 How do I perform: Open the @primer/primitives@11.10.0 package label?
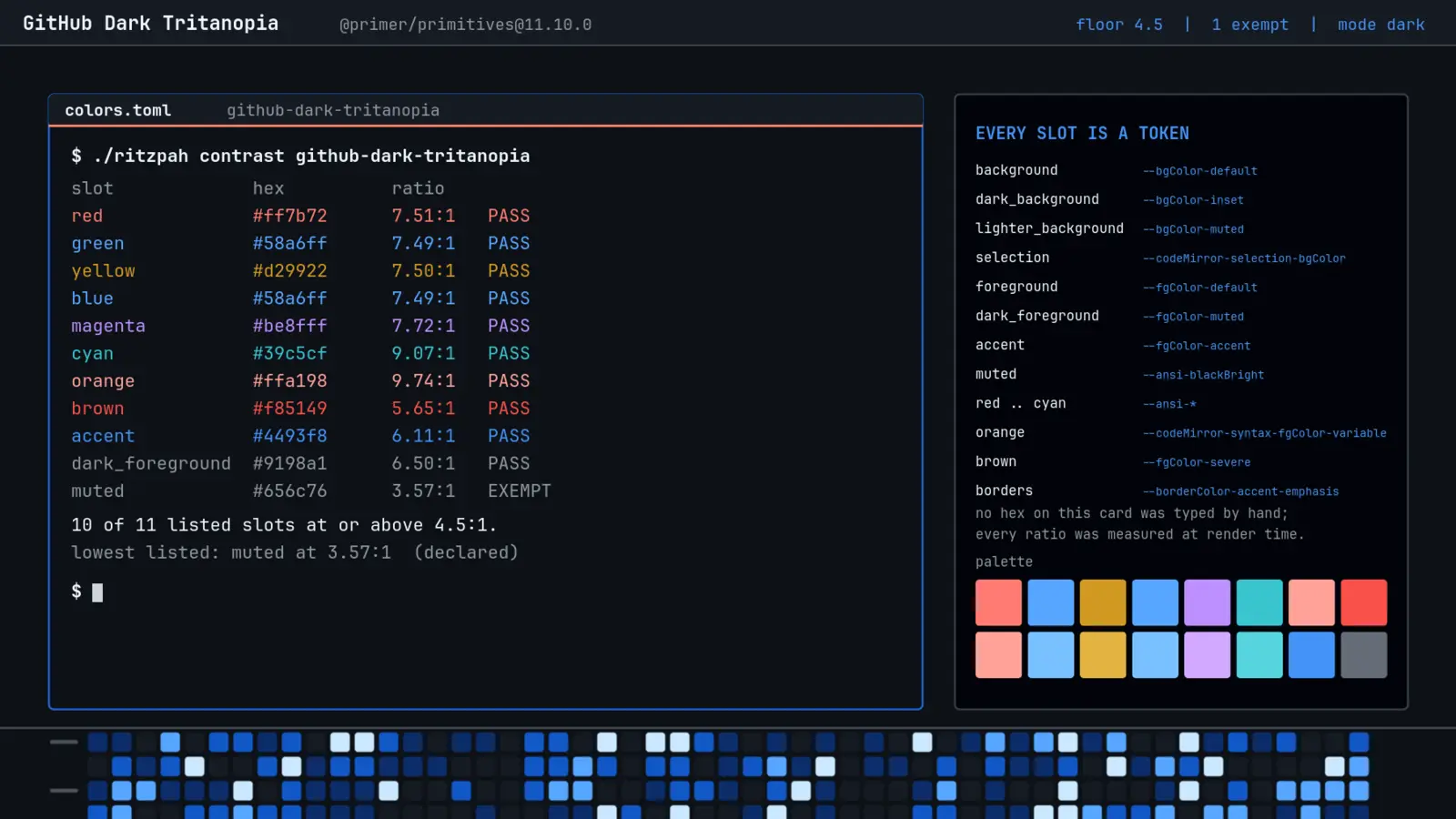click(x=465, y=25)
